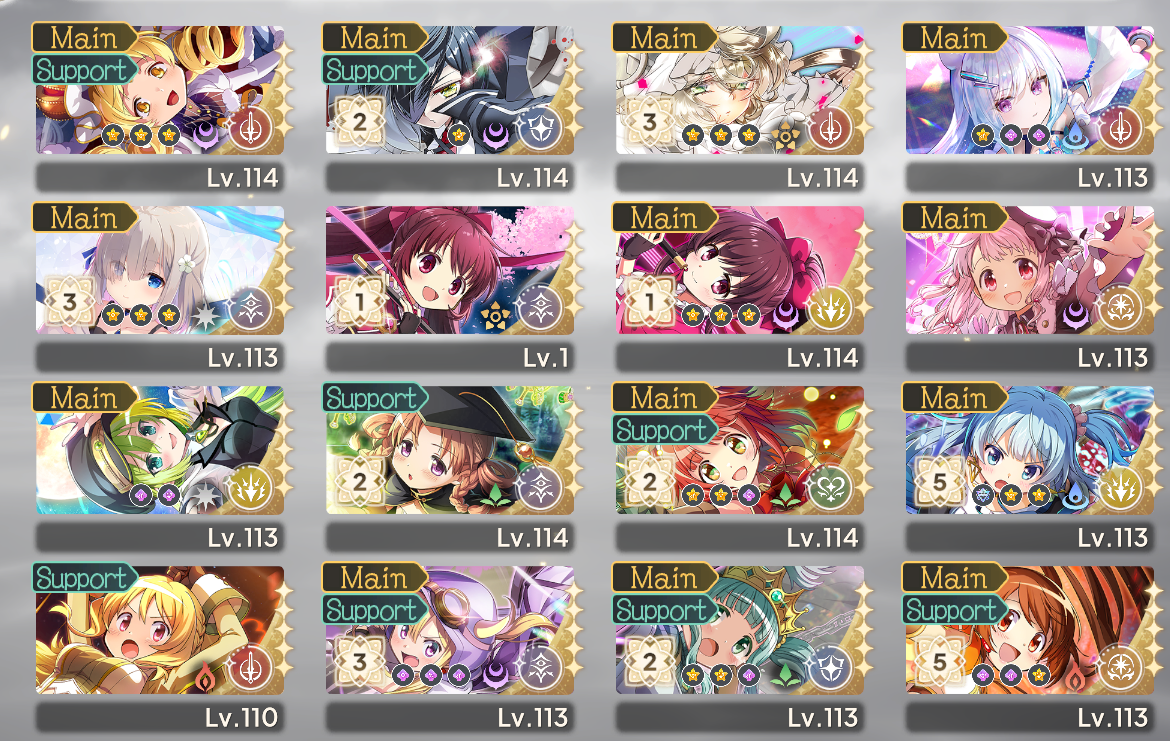Image resolution: width=1170 pixels, height=741 pixels.
Task: Click number 5 badge on orange-haired girl's card
Action: (939, 661)
